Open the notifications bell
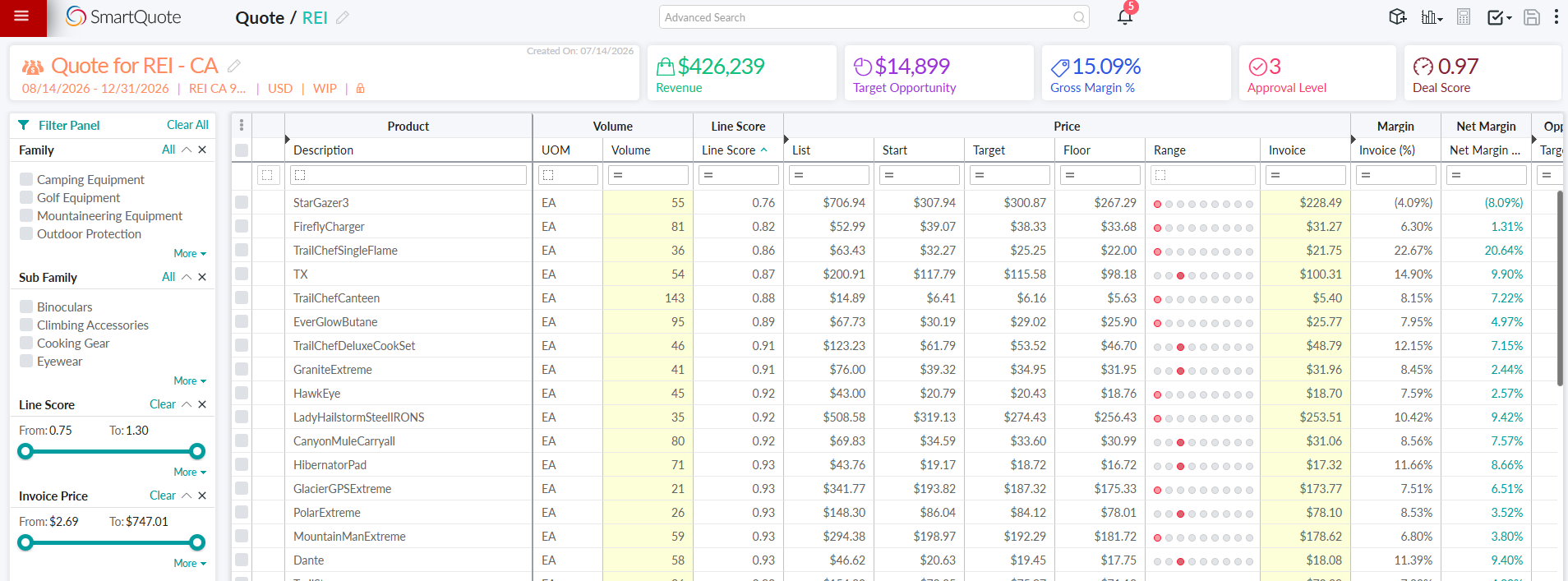1568x581 pixels. [x=1125, y=16]
